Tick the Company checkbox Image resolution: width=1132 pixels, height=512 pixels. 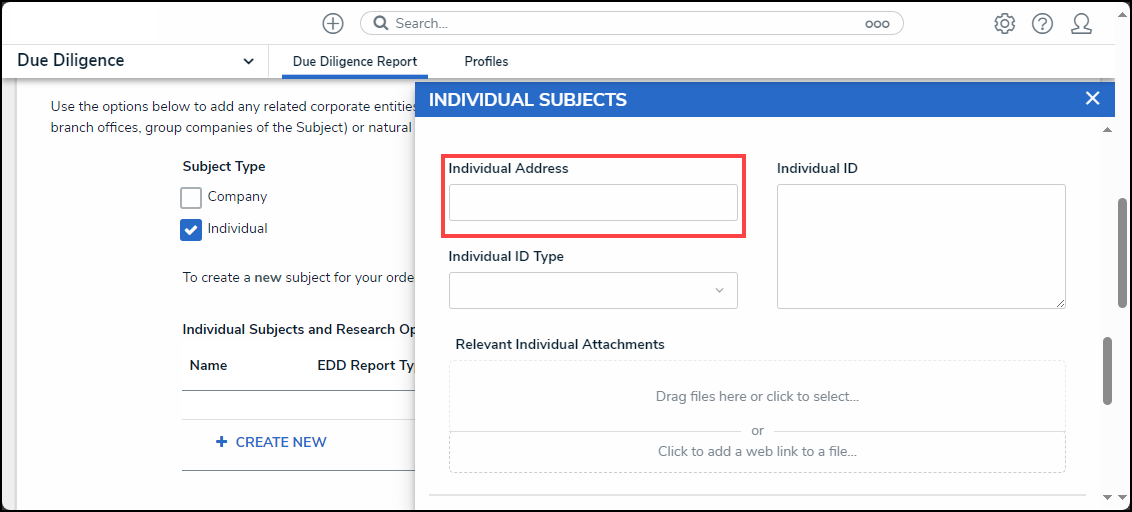click(x=191, y=197)
